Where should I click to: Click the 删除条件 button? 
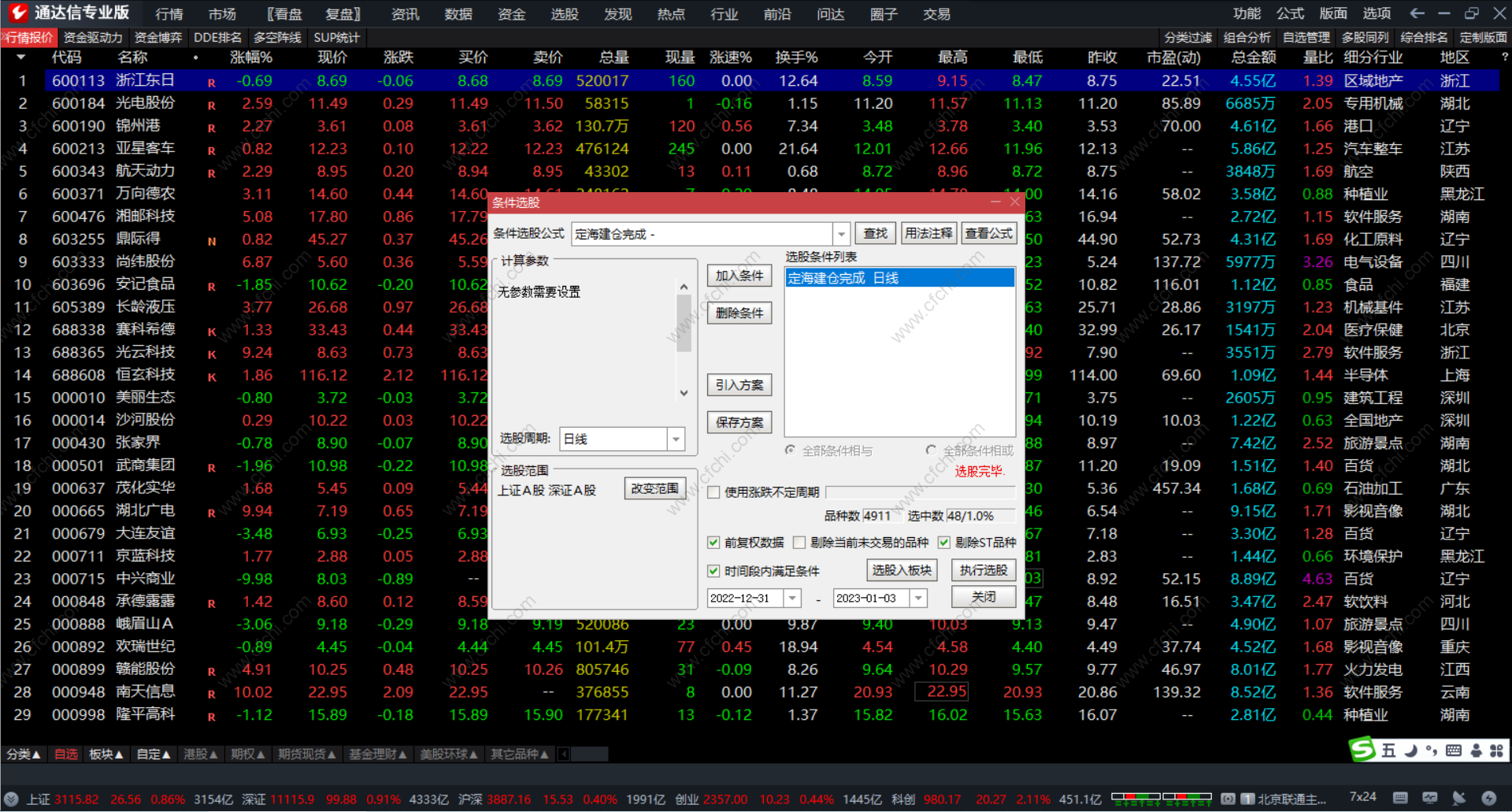(739, 313)
